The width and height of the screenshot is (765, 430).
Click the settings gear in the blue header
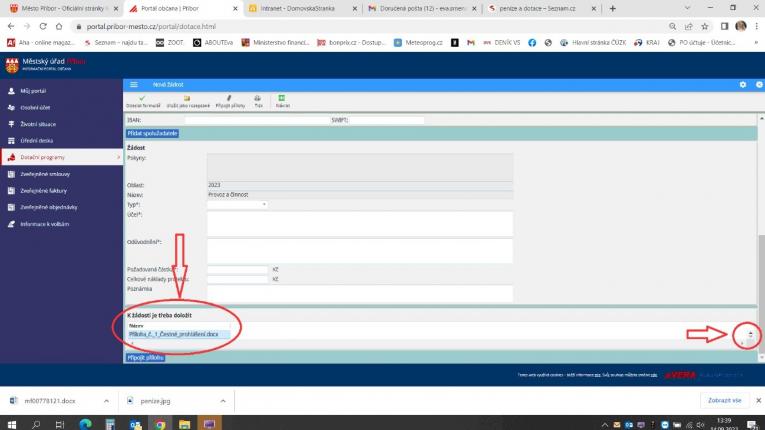[743, 84]
